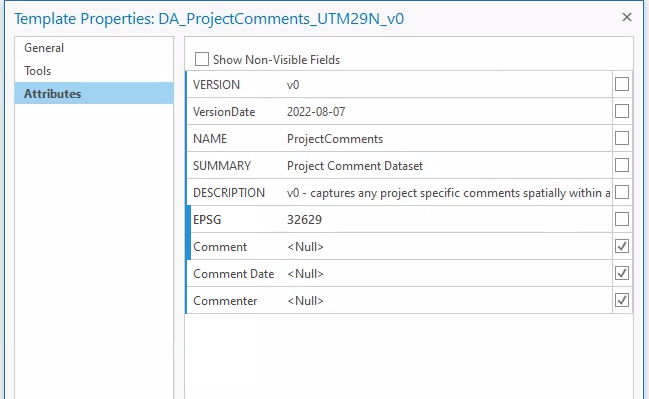This screenshot has height=399, width=649.
Task: Click the Null value for Commenter
Action: [305, 300]
